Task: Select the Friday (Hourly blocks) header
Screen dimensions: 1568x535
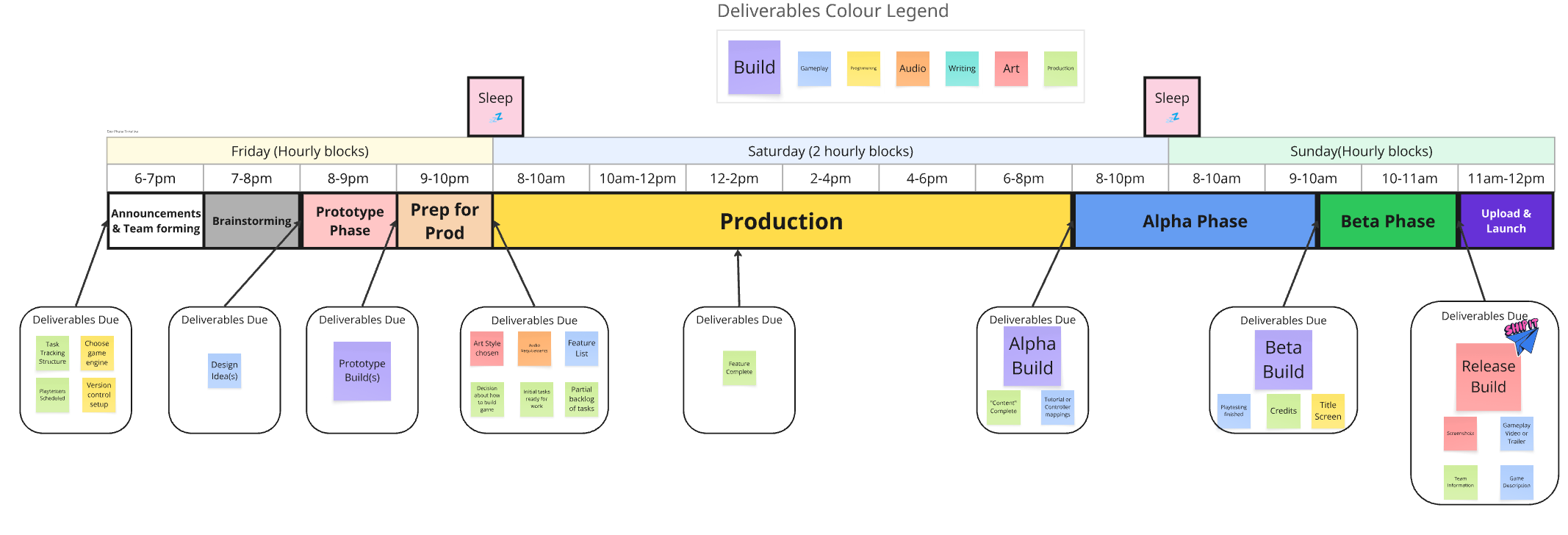Action: coord(300,151)
